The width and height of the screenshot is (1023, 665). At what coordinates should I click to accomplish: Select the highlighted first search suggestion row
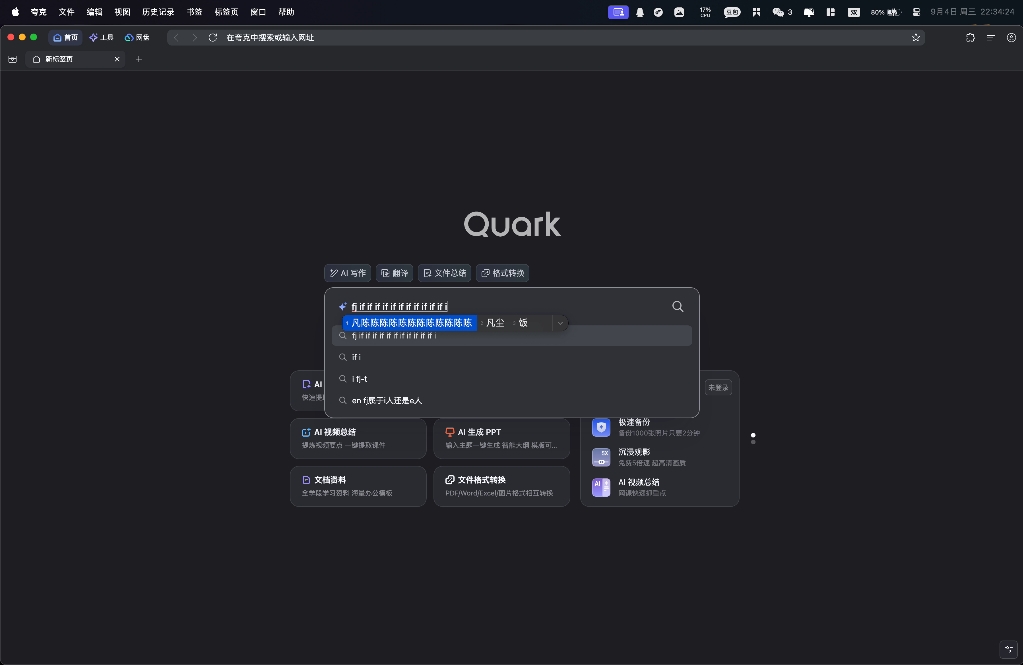pyautogui.click(x=512, y=335)
